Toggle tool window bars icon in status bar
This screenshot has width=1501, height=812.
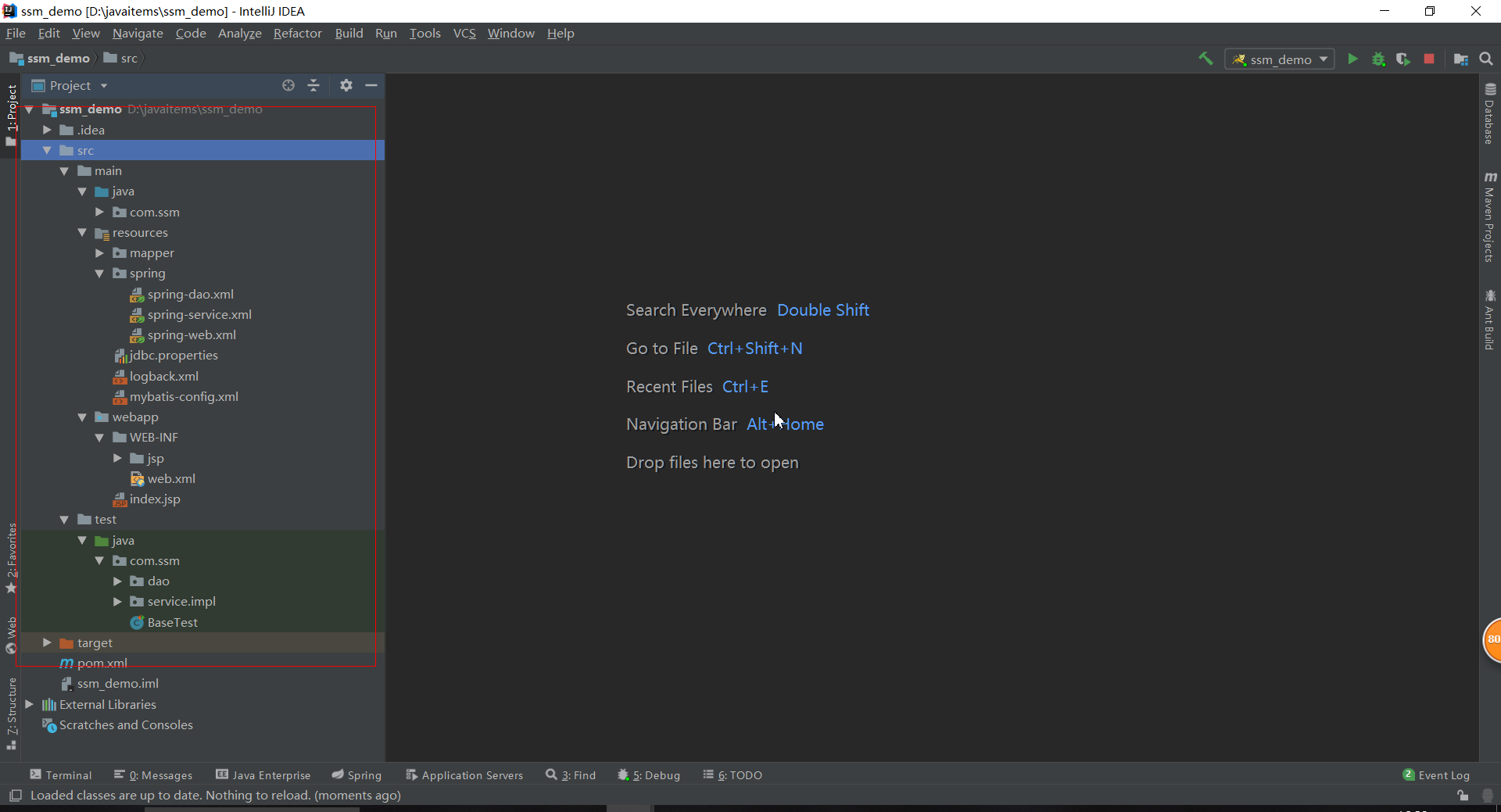pos(15,796)
